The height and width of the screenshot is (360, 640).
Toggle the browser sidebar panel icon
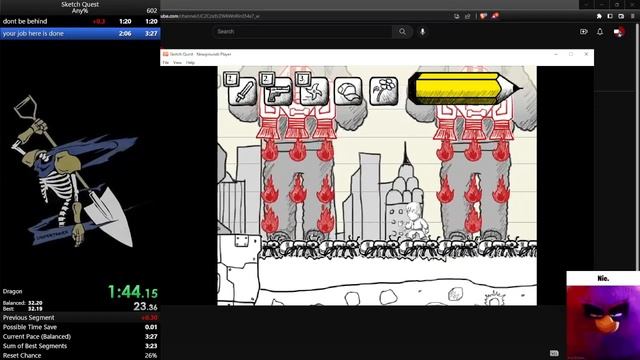point(610,16)
